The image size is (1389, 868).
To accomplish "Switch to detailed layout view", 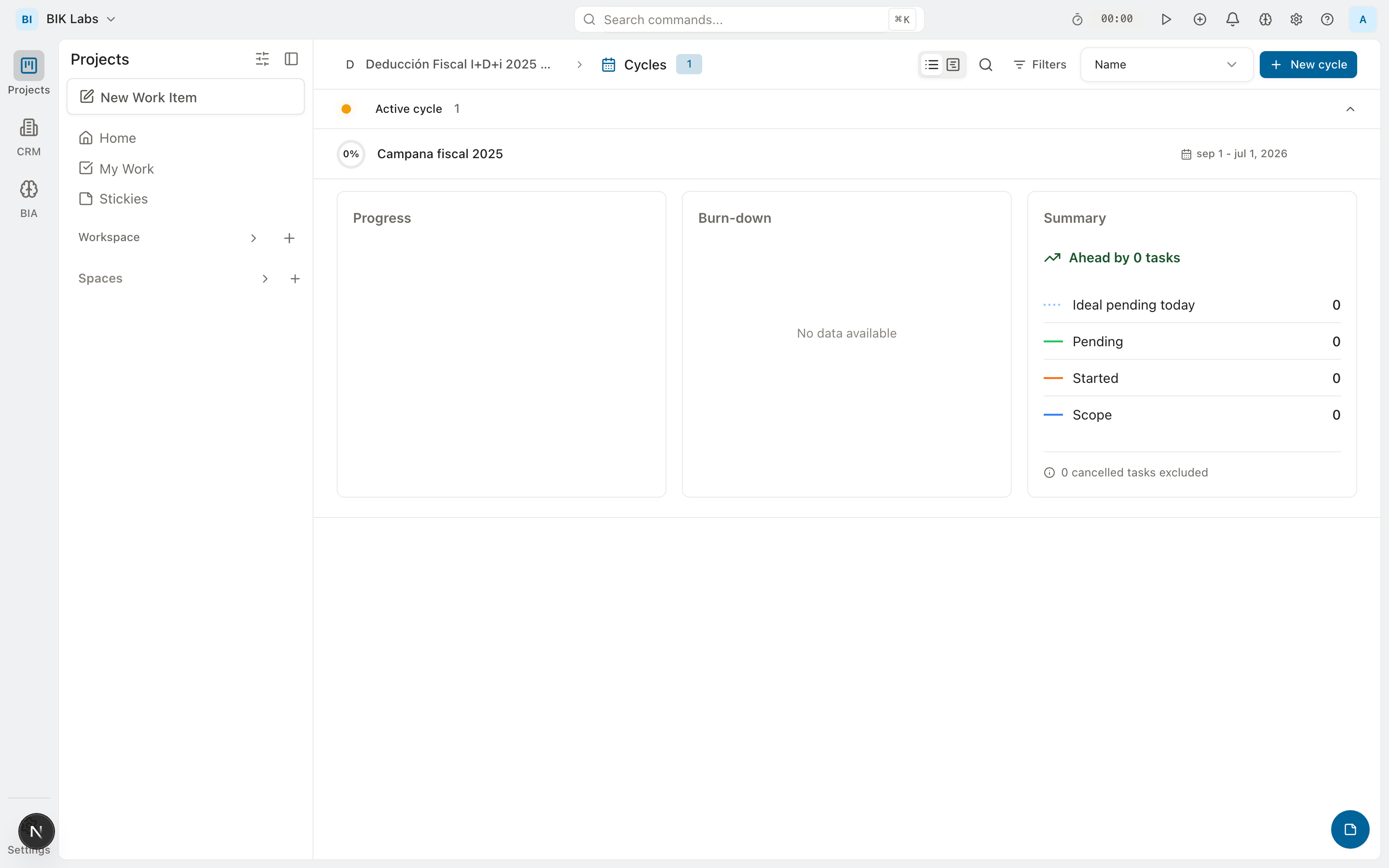I will coord(953,64).
